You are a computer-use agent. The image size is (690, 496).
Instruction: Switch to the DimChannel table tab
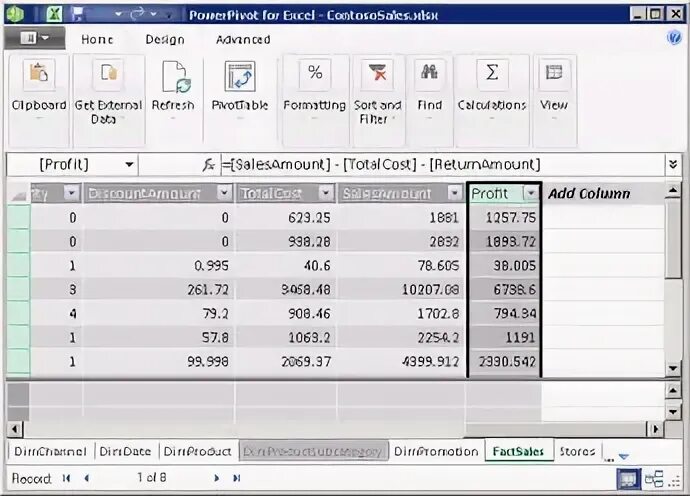(x=50, y=452)
